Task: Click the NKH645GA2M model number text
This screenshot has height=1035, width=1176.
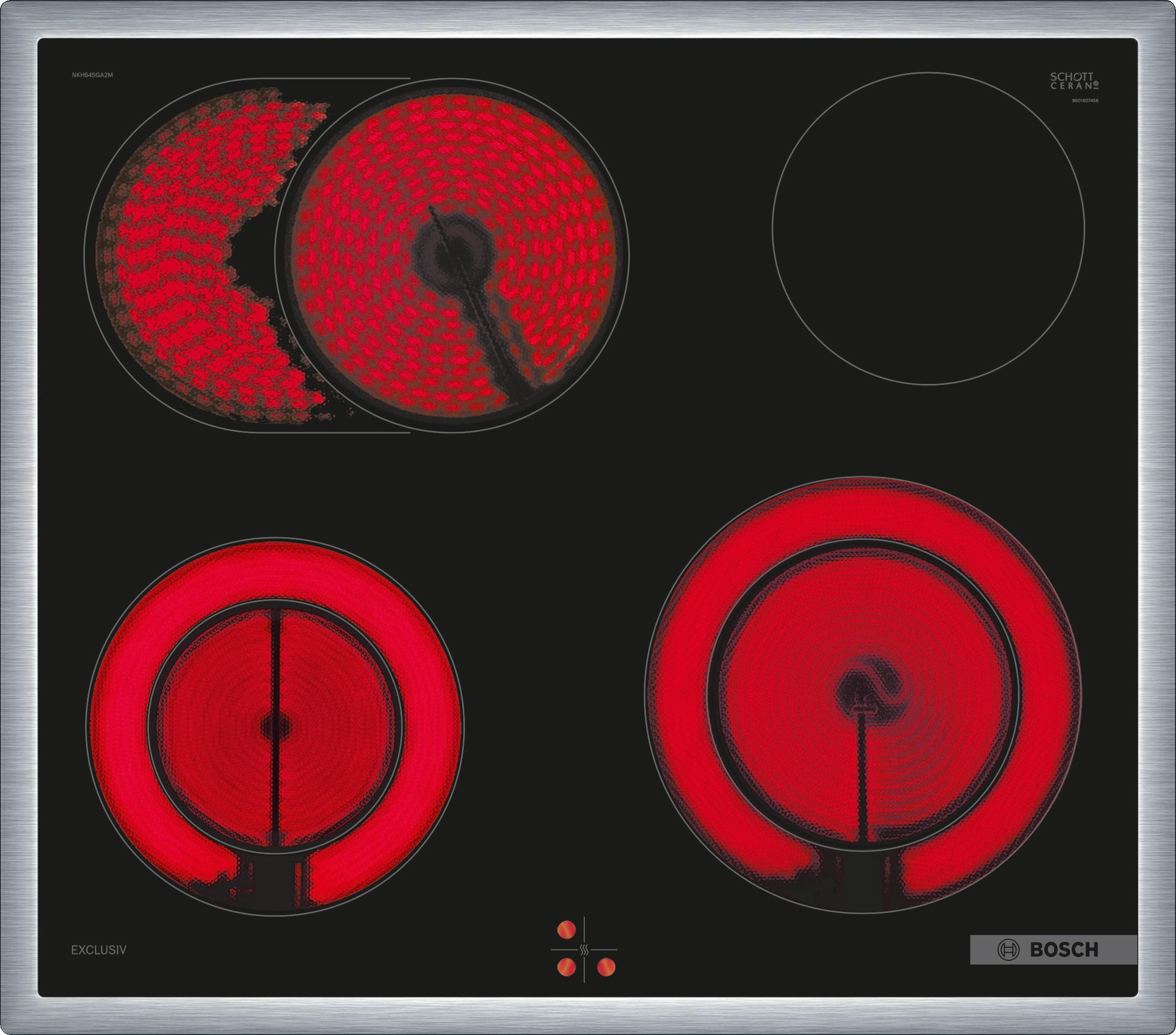Action: (x=92, y=75)
